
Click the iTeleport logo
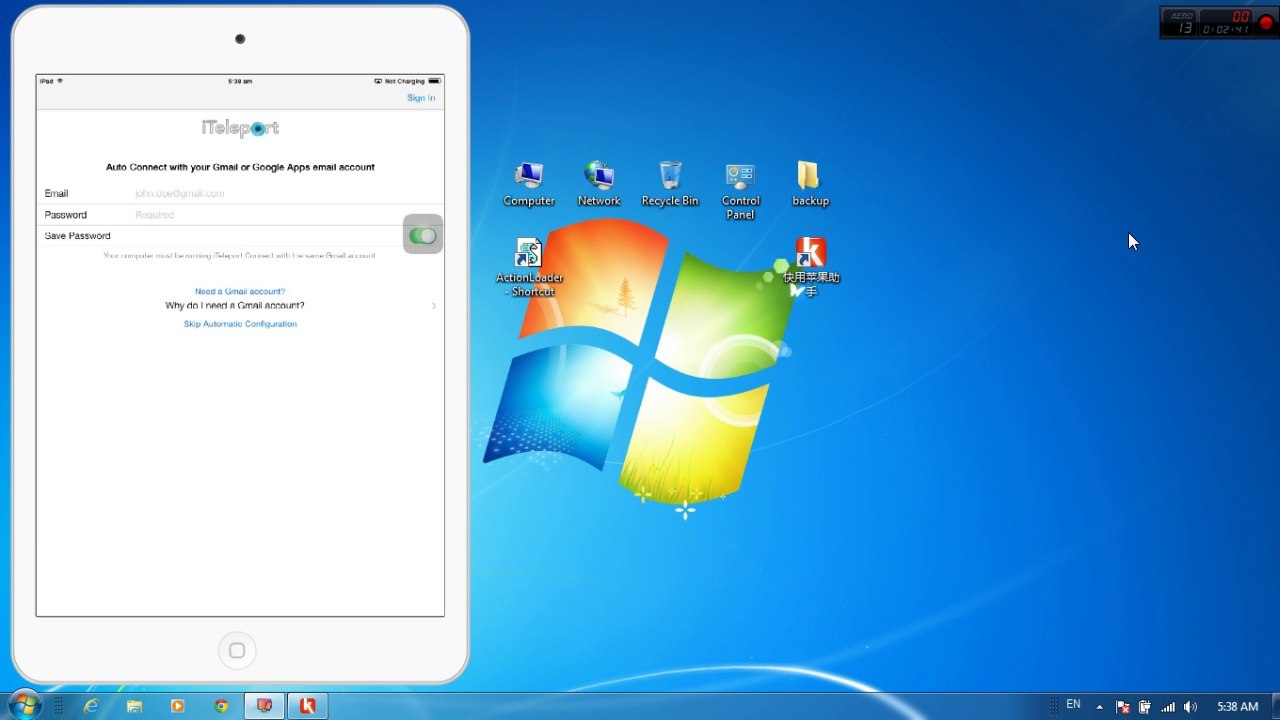tap(240, 128)
